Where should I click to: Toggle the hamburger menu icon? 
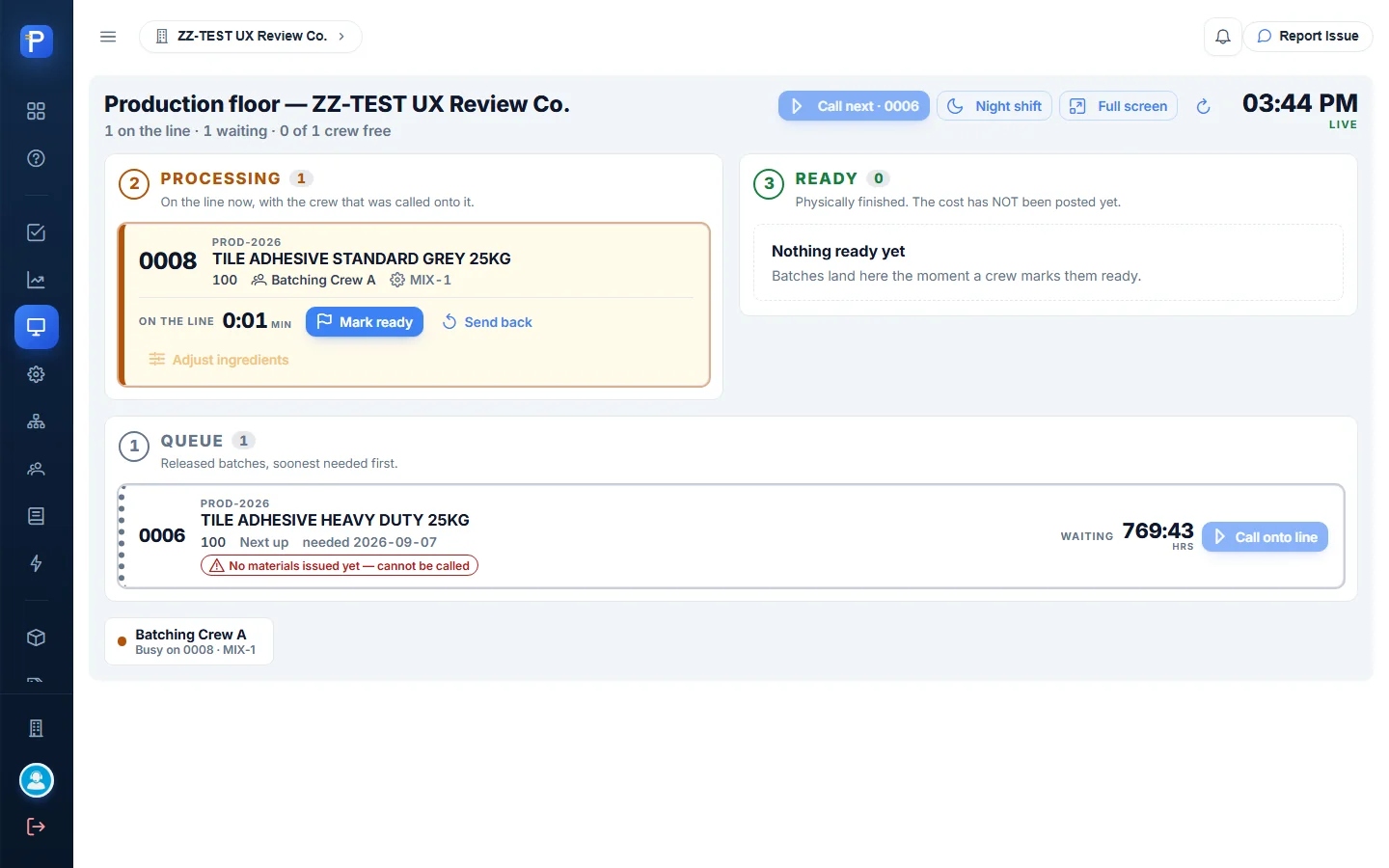click(x=108, y=37)
